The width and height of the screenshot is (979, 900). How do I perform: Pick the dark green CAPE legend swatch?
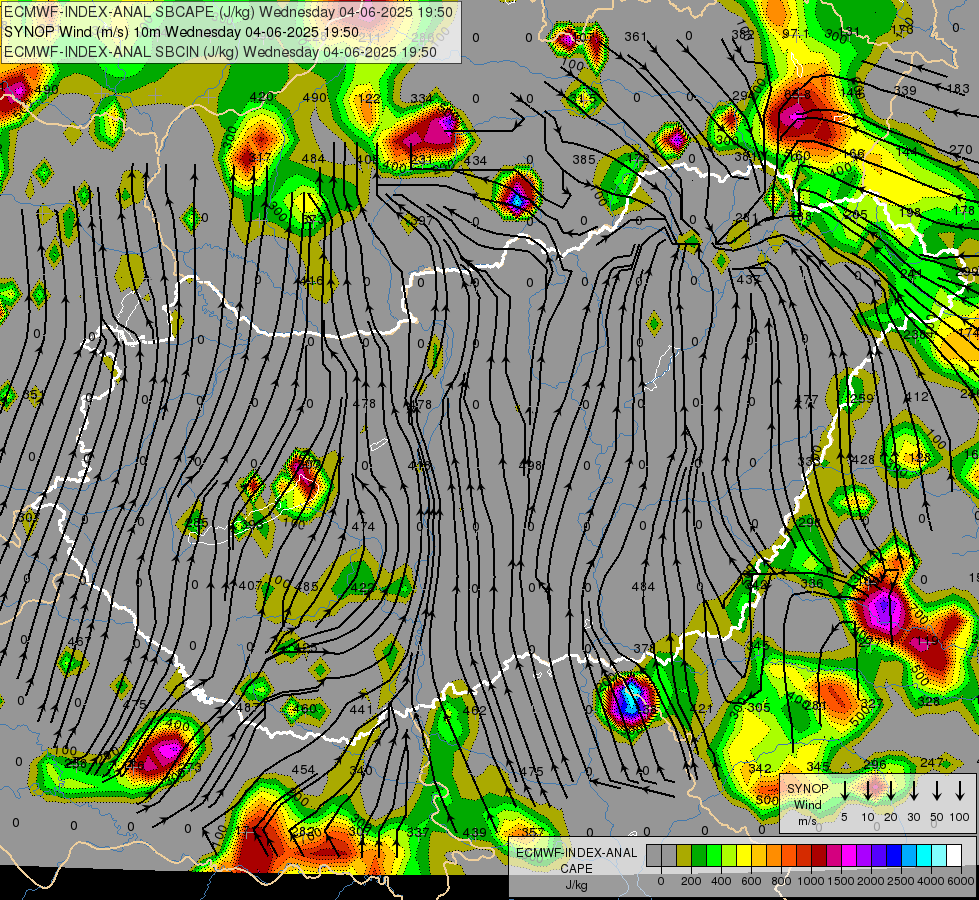(x=699, y=856)
